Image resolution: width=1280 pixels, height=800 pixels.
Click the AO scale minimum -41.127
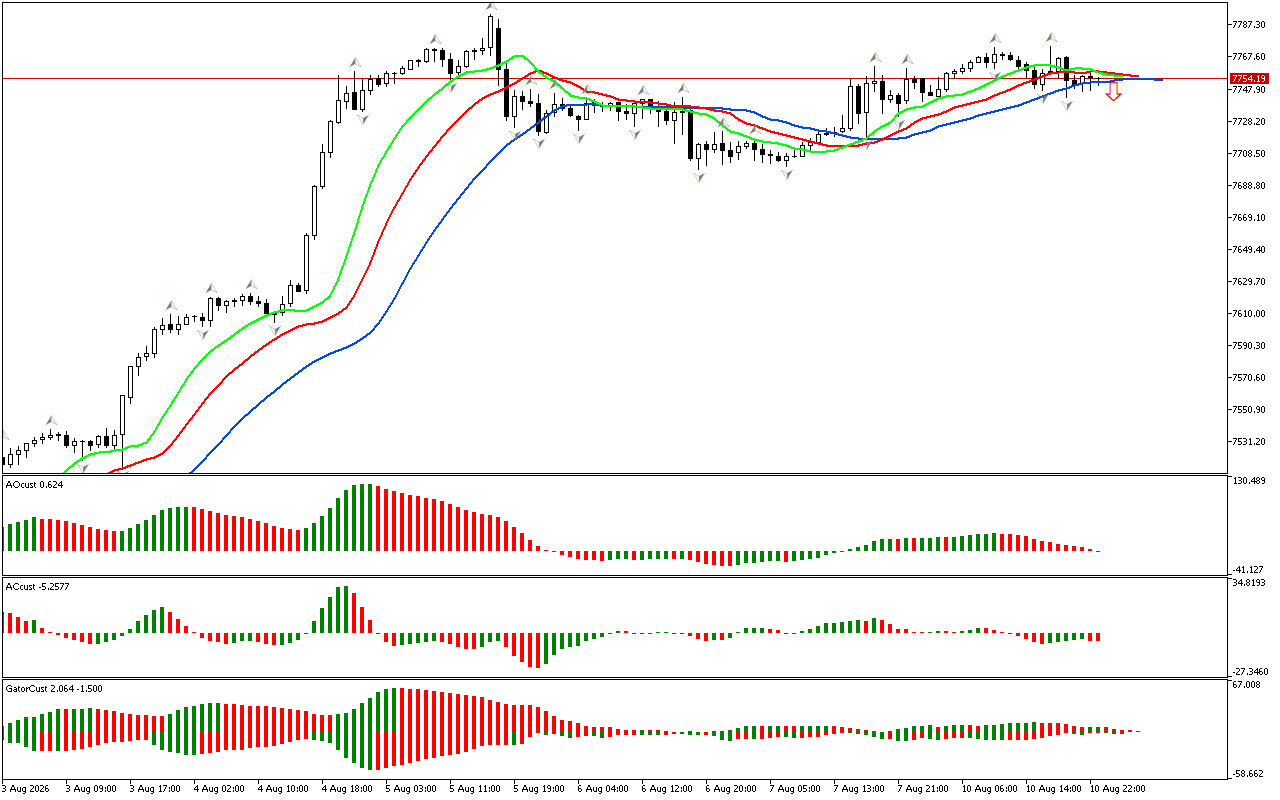[x=1249, y=569]
